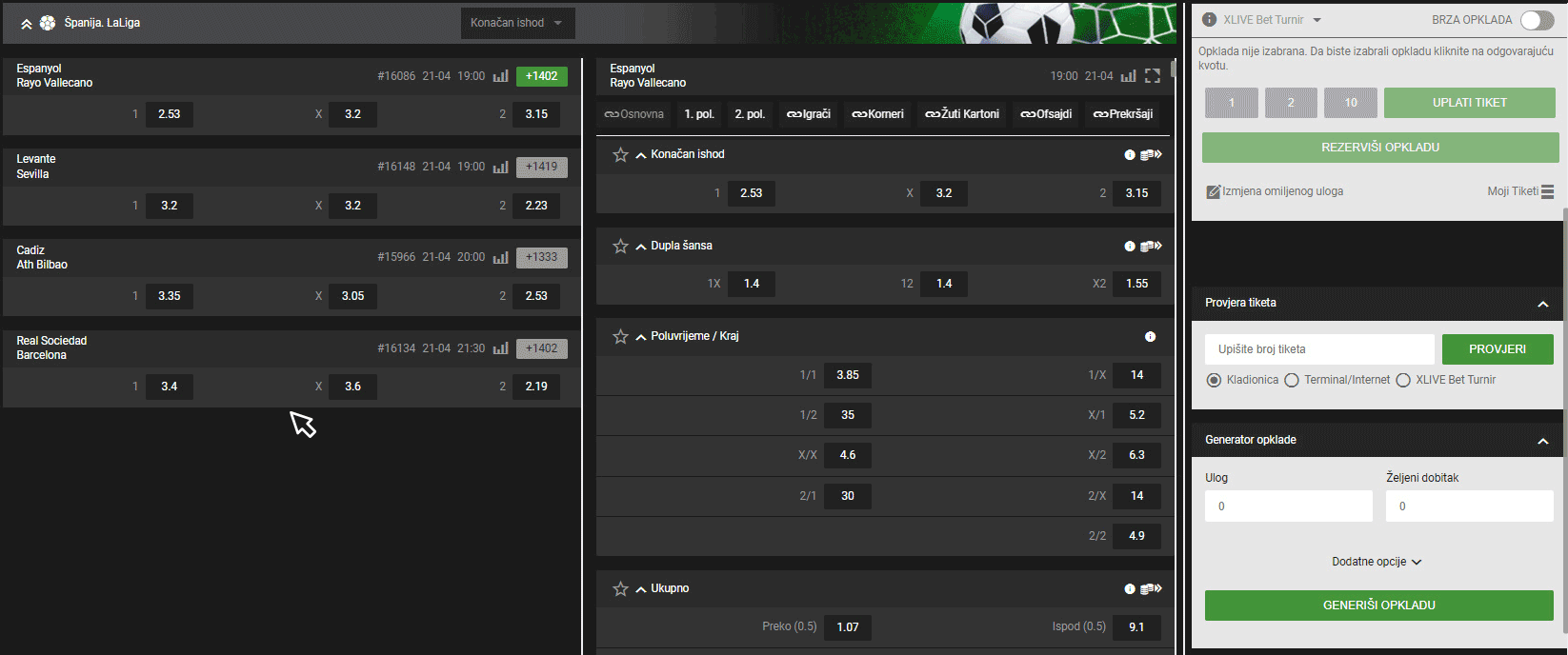Pick Barcelona win odds 2.19
The width and height of the screenshot is (1568, 655).
pos(536,387)
